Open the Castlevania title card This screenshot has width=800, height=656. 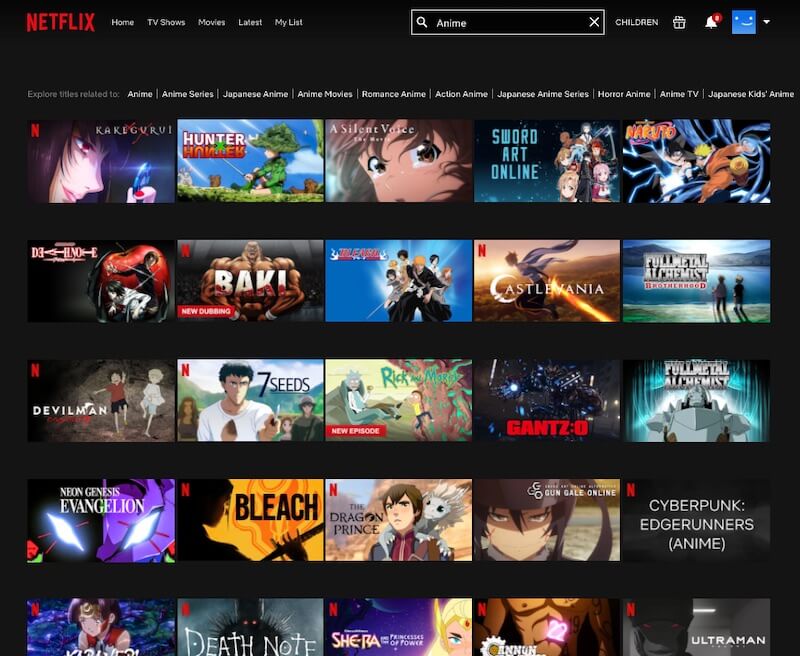click(547, 281)
